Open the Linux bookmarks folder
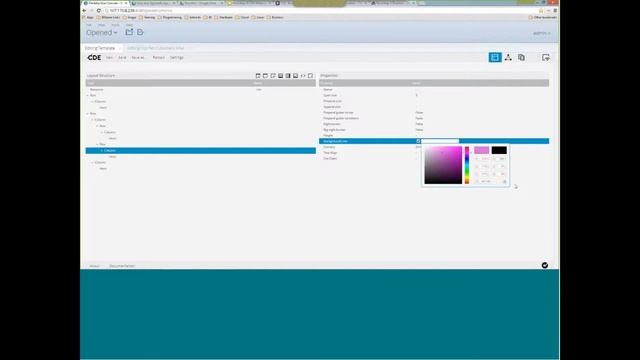Viewport: 640px width, 360px height. click(258, 18)
